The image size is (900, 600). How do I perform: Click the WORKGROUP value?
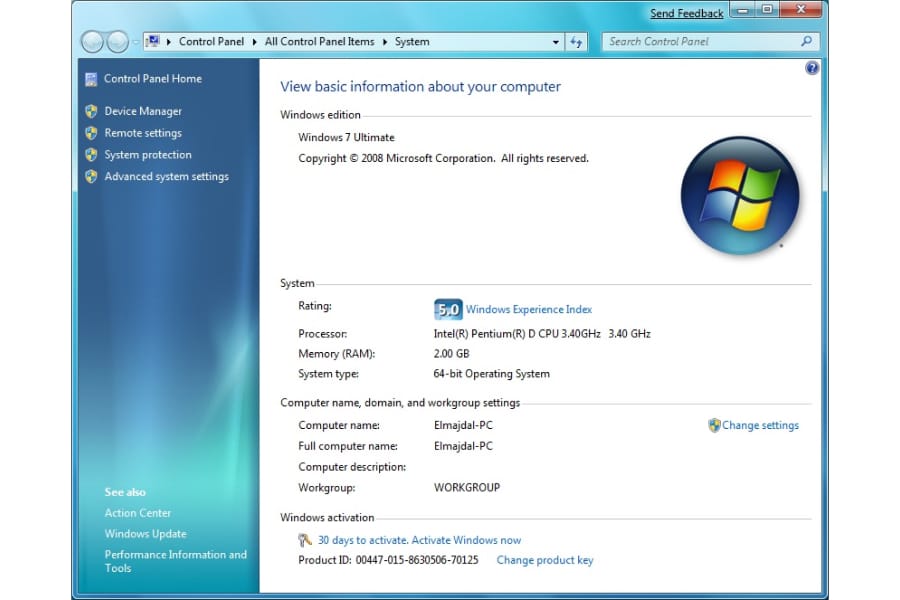coord(467,488)
